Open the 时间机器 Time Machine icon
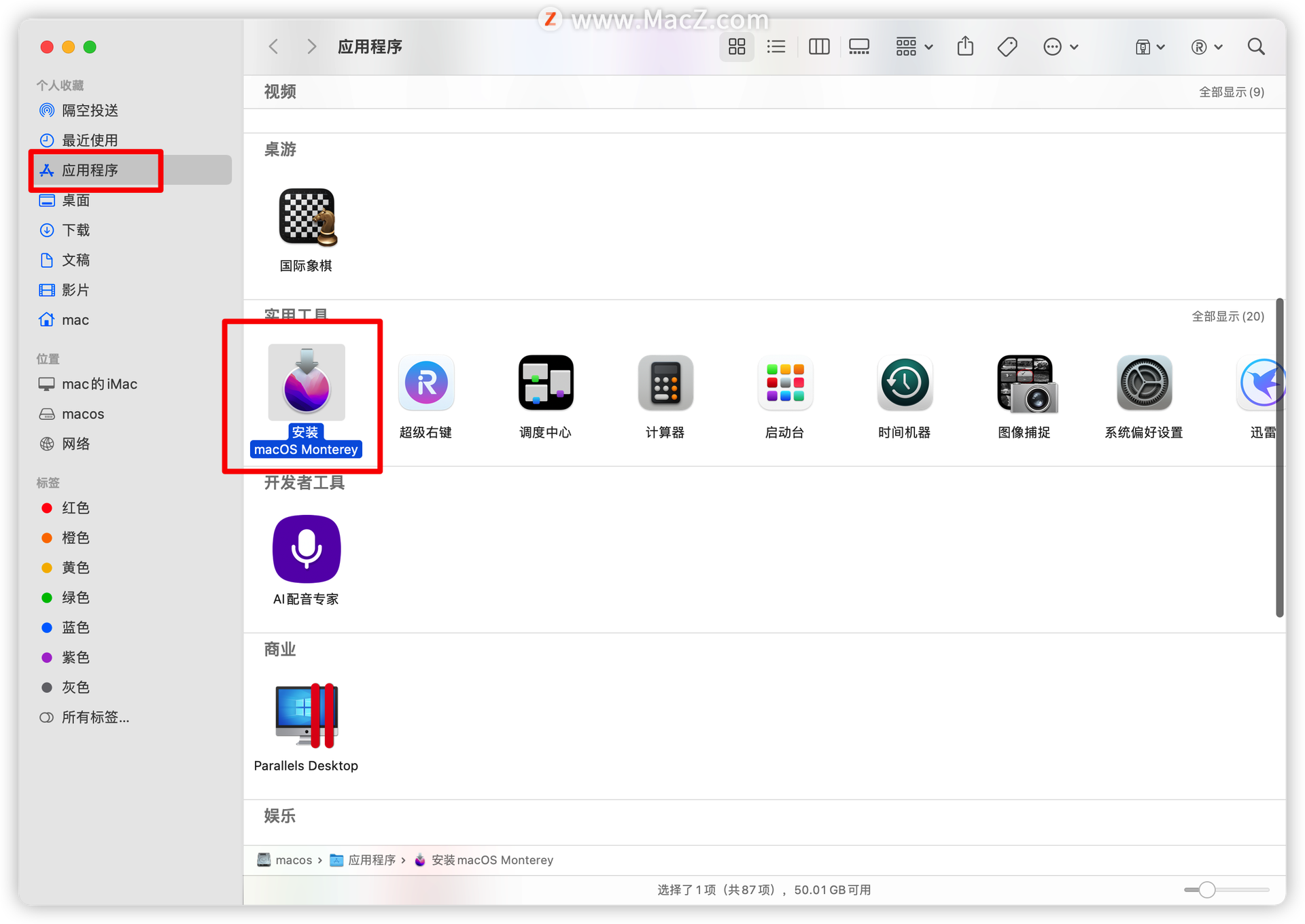Viewport: 1305px width, 924px height. [905, 383]
